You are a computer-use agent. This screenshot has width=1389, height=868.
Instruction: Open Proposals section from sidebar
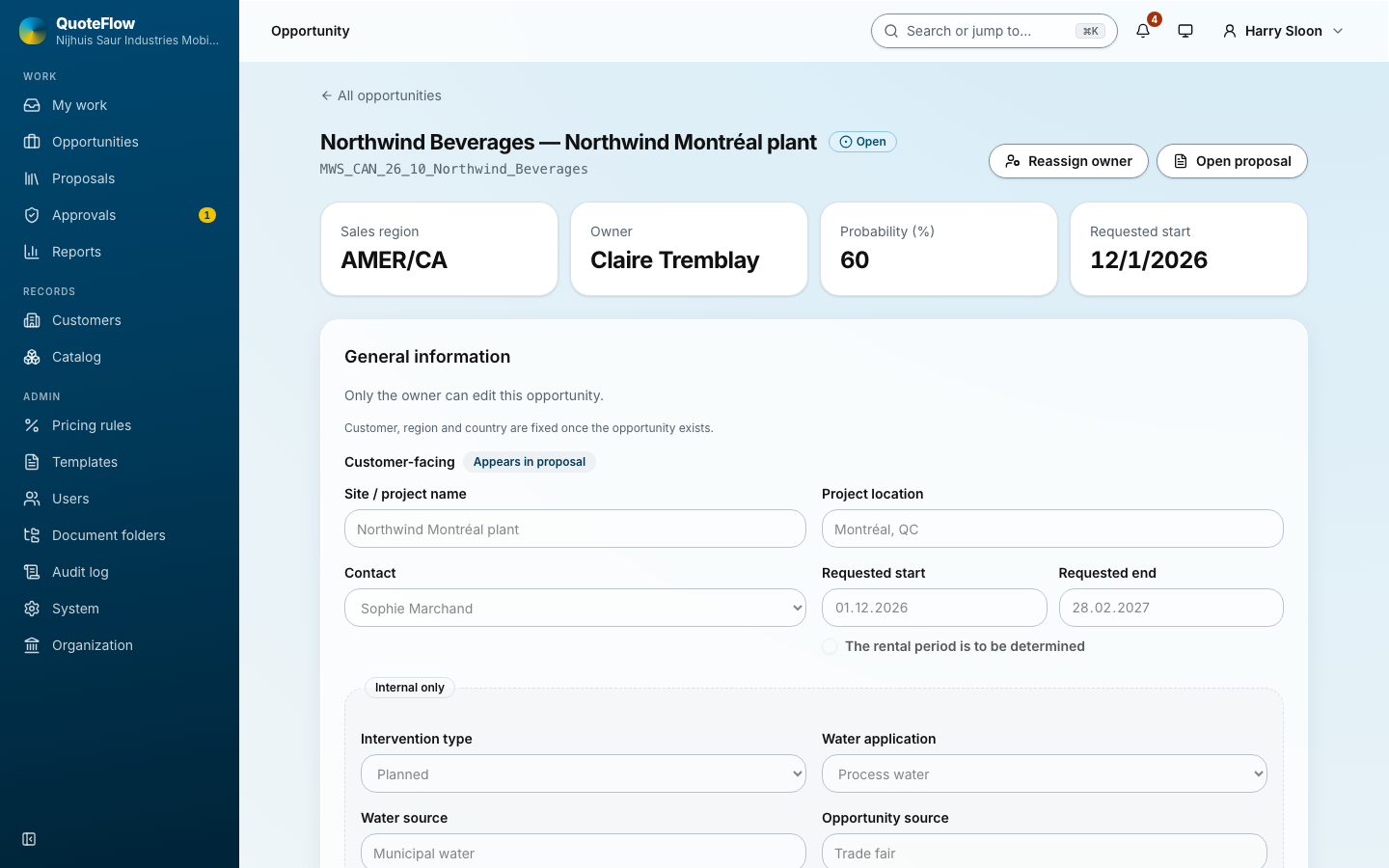click(120, 178)
